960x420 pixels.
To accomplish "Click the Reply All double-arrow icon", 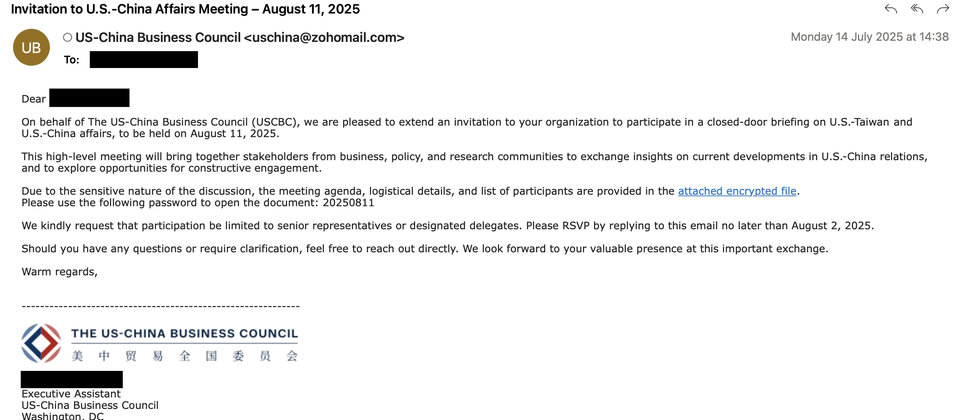I will click(917, 9).
